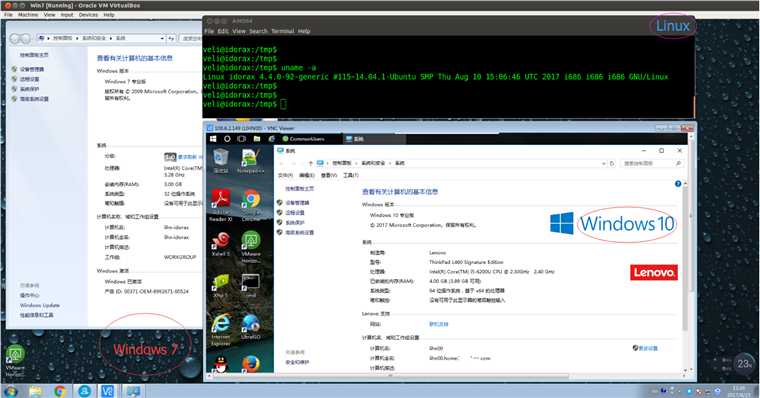Open the VirtualBox File menu
This screenshot has height=398, width=760.
pyautogui.click(x=8, y=15)
